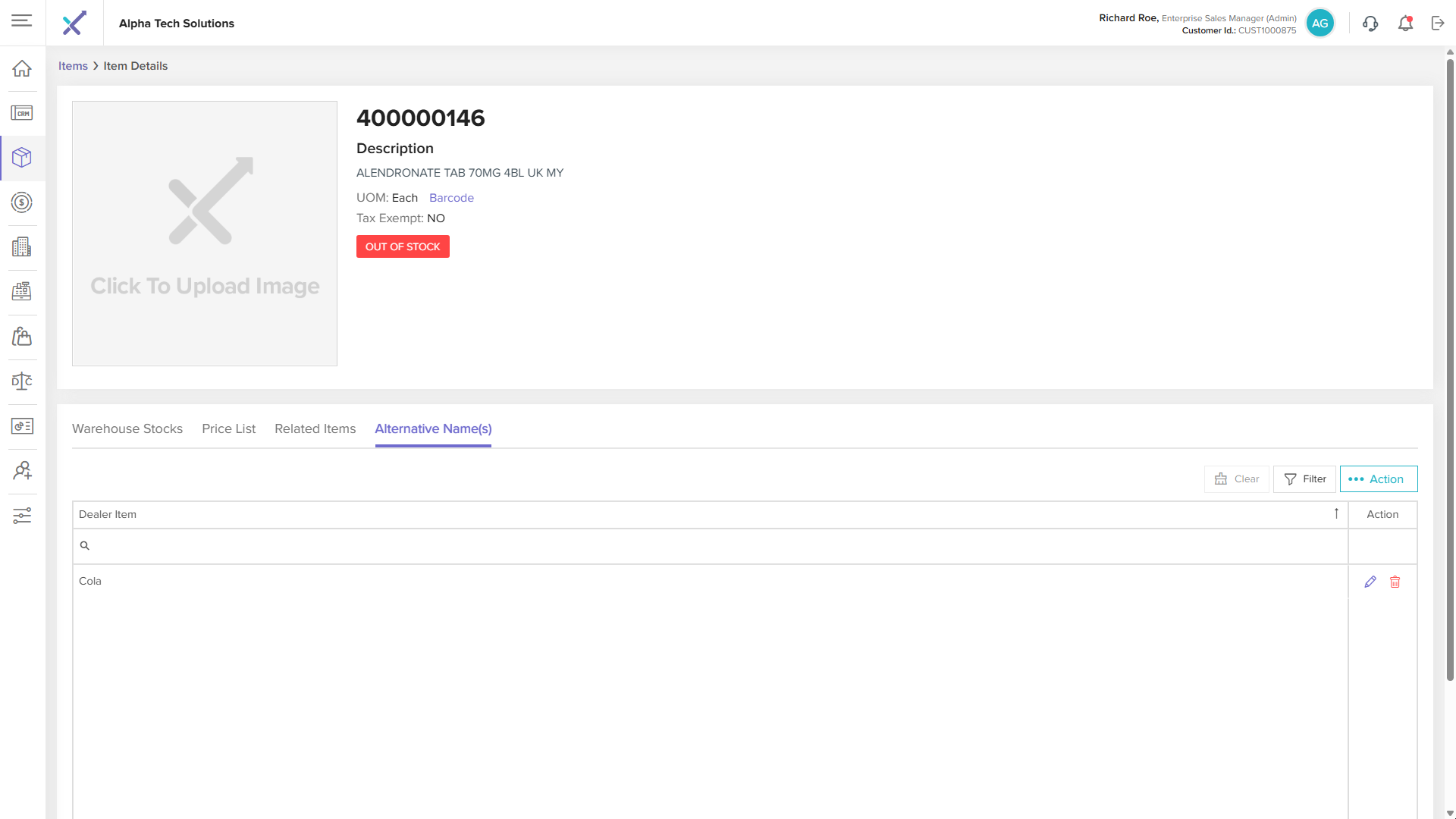The image size is (1456, 819).
Task: Switch to the Price List tab
Action: [x=228, y=428]
